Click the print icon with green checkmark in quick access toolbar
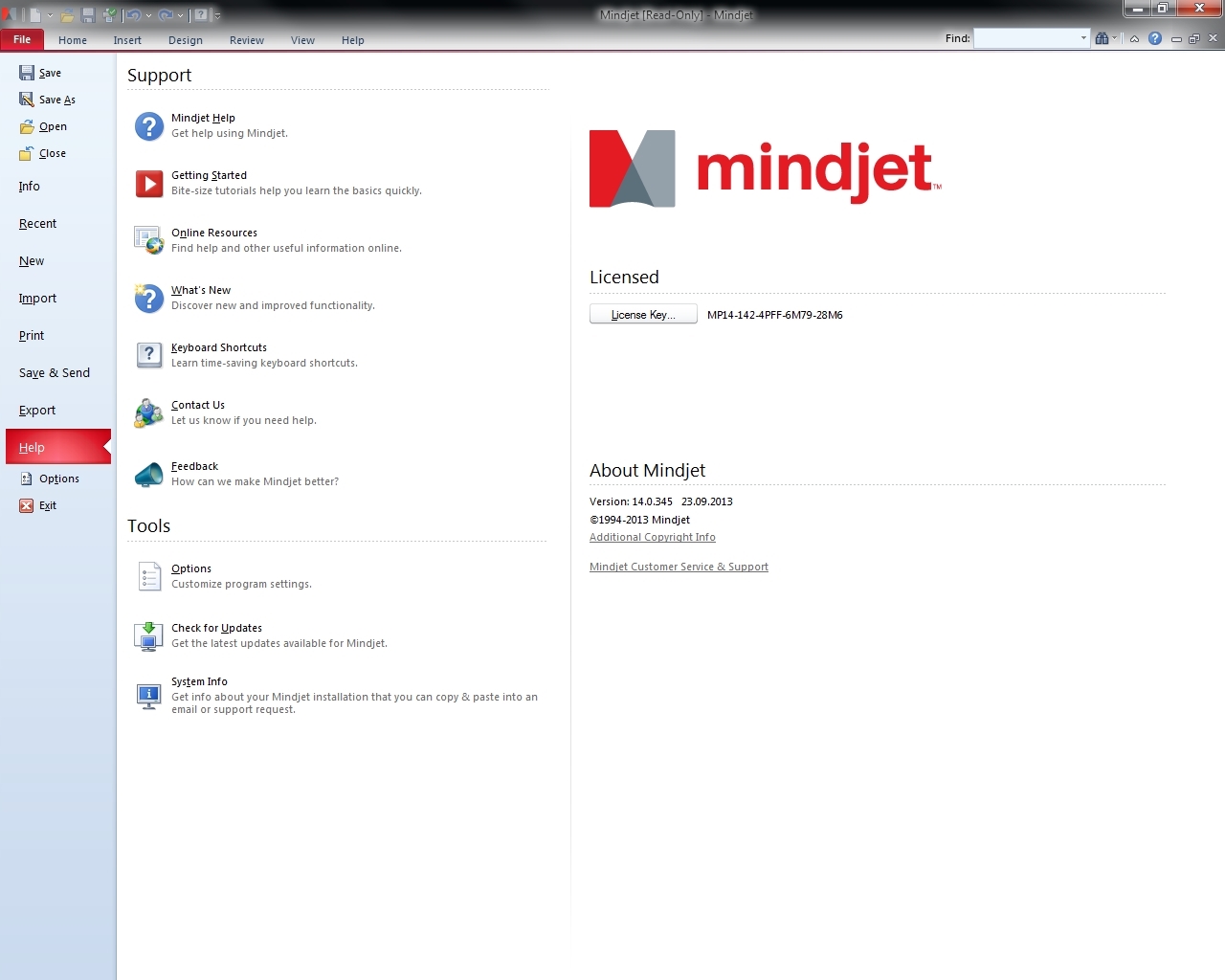This screenshot has width=1225, height=980. tap(110, 15)
